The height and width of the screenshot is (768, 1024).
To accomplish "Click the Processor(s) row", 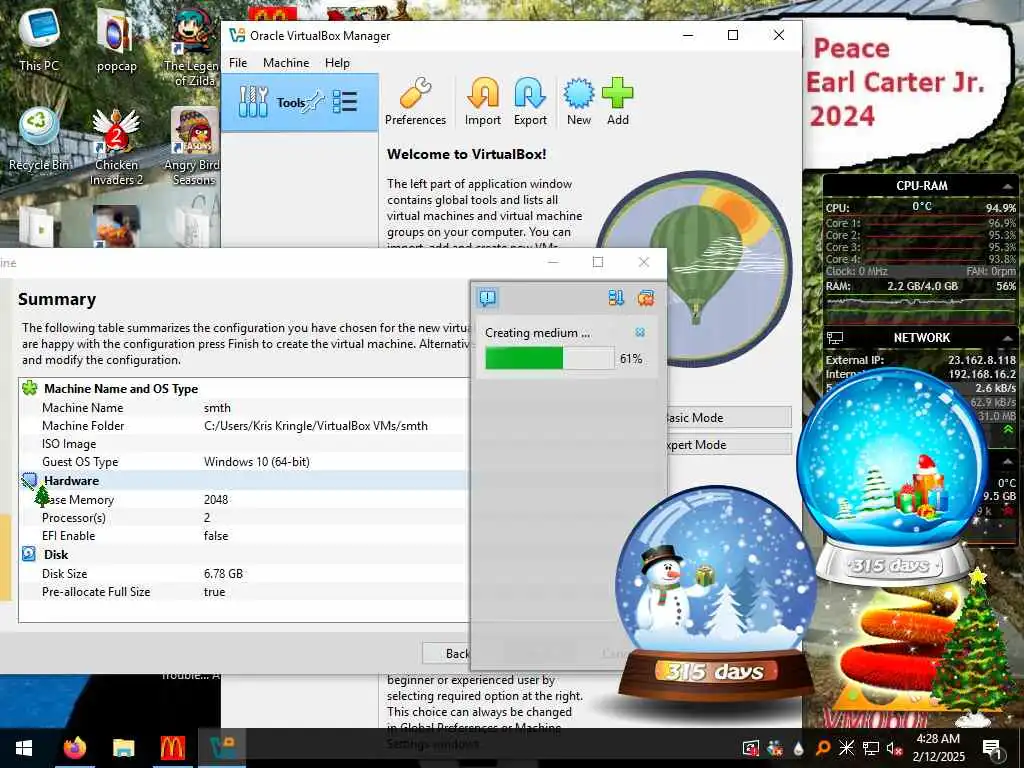I will 244,518.
